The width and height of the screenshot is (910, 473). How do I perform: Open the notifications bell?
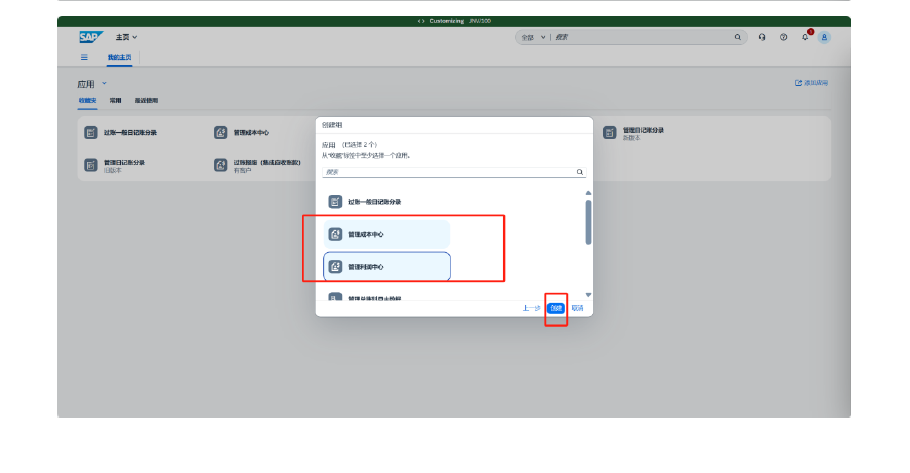(804, 37)
